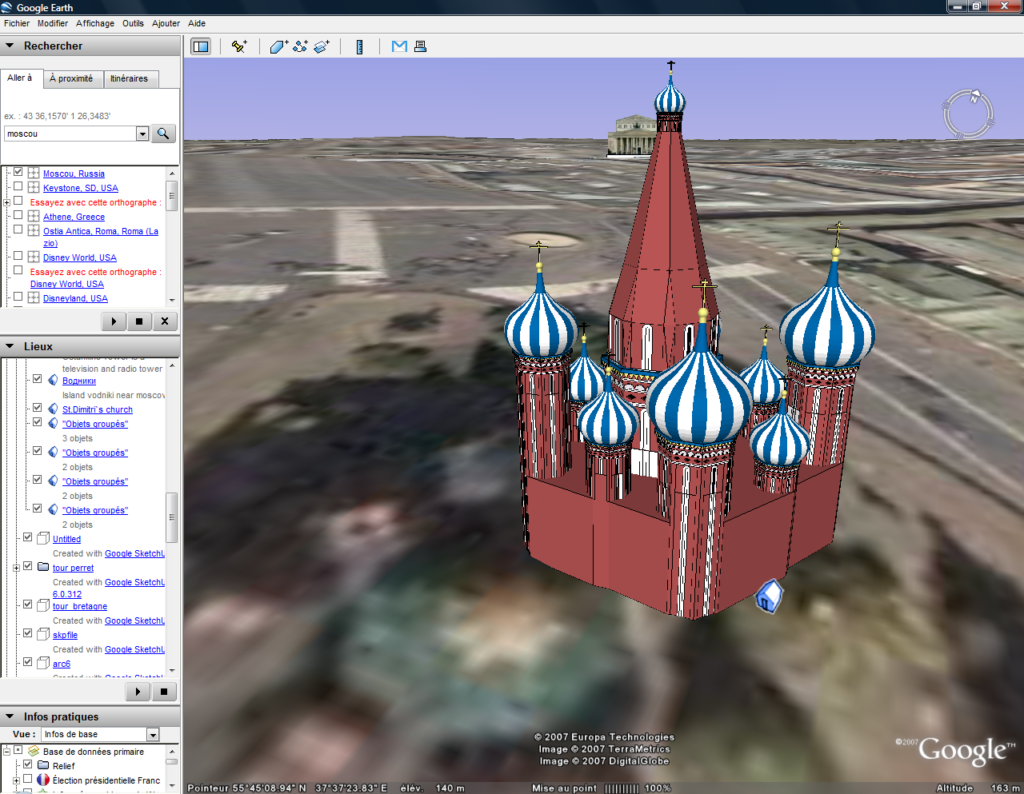This screenshot has height=794, width=1024.
Task: Open the Vue Infos de base dropdown
Action: click(x=153, y=735)
